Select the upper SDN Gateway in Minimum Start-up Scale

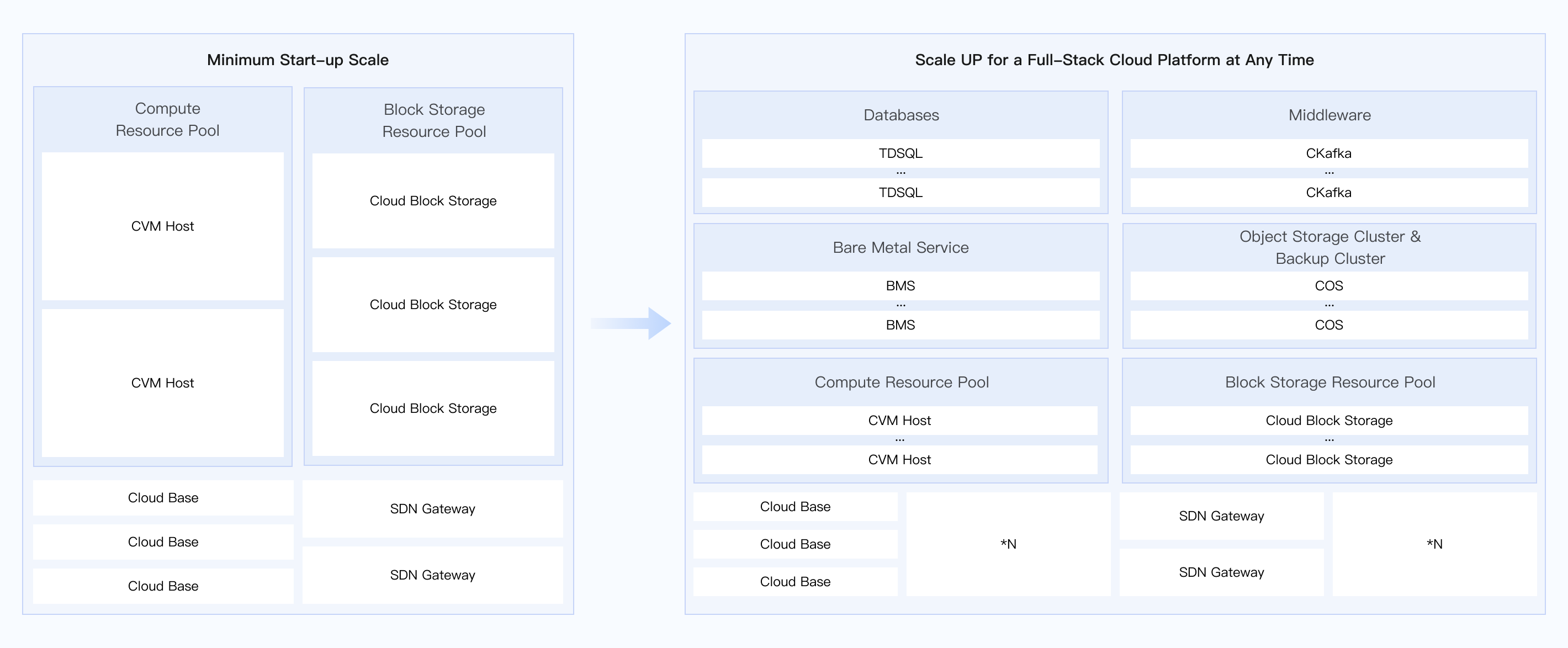[x=433, y=509]
